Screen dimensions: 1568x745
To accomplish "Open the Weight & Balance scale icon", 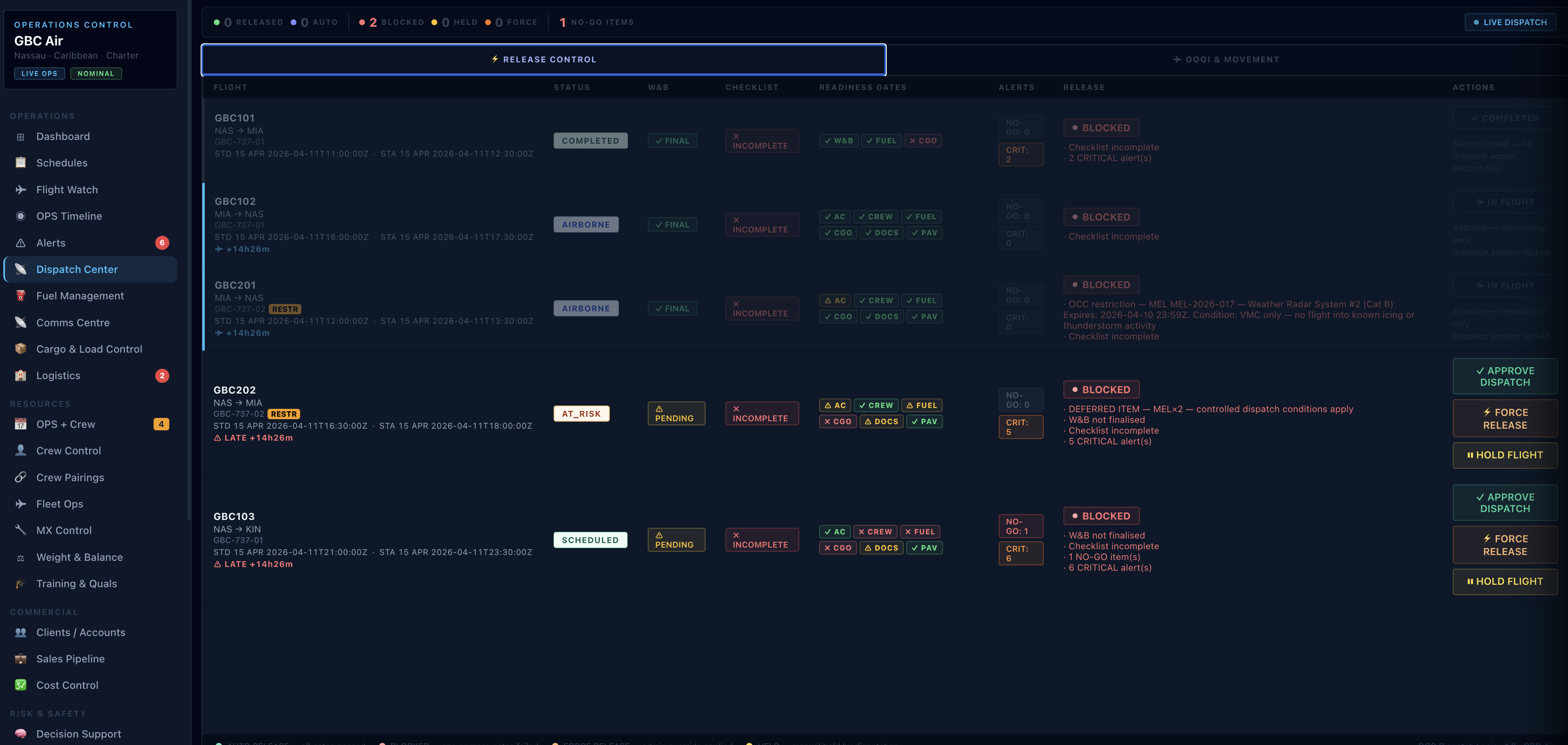I will [21, 558].
